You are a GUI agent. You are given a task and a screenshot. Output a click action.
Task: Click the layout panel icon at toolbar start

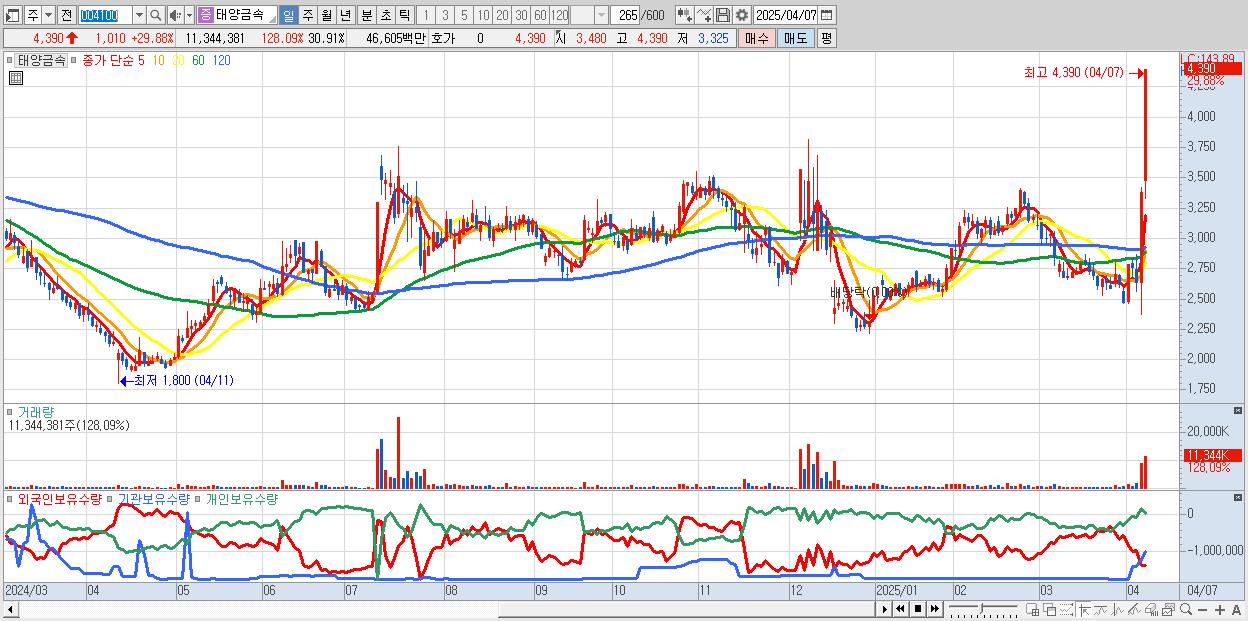pyautogui.click(x=13, y=15)
